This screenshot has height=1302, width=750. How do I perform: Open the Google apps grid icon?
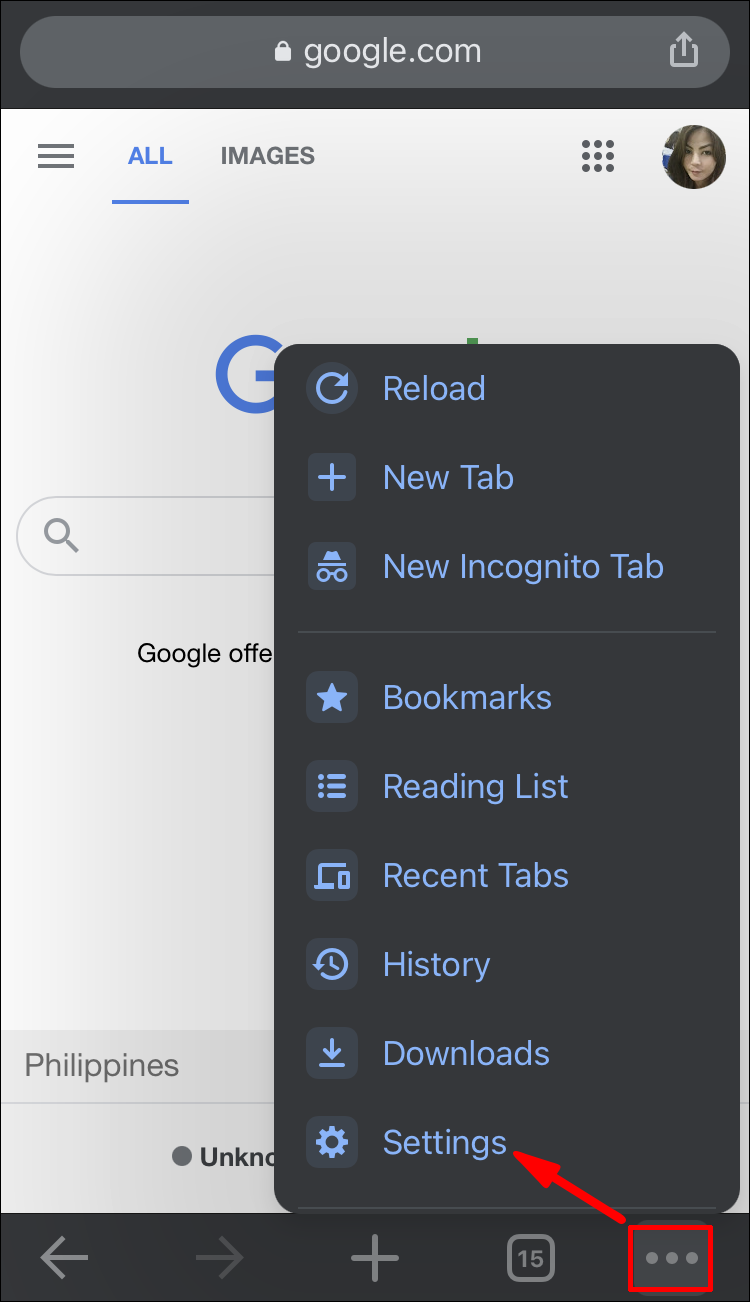click(598, 156)
